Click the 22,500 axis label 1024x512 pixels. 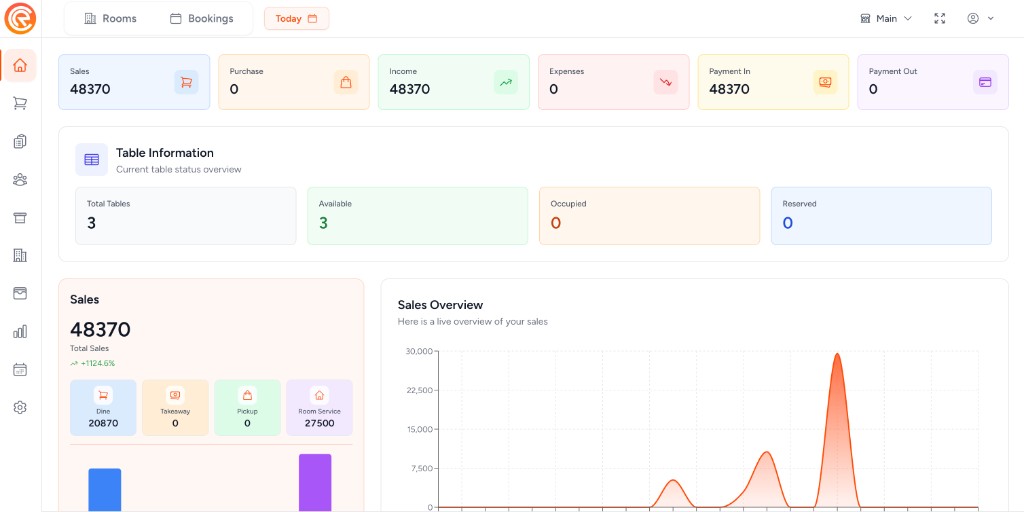click(x=419, y=391)
